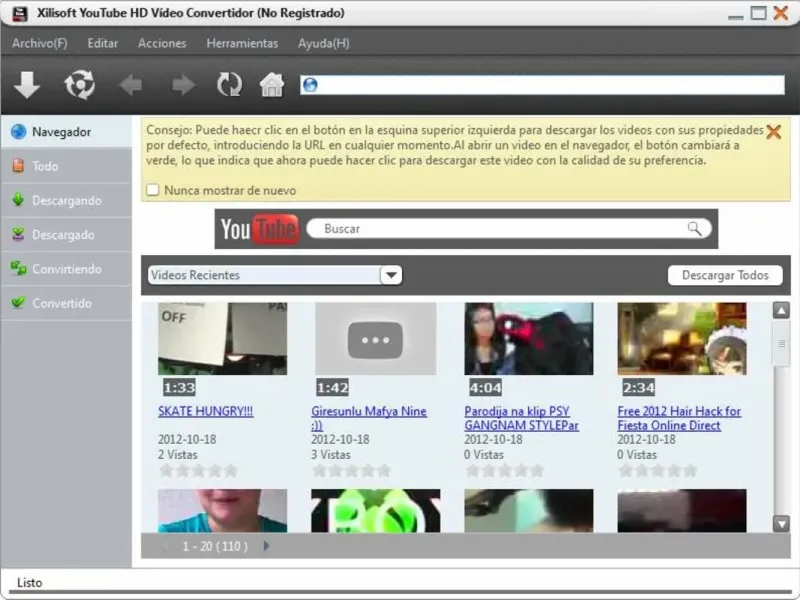Click the download arrow toolbar icon
The width and height of the screenshot is (800, 600).
(x=27, y=85)
